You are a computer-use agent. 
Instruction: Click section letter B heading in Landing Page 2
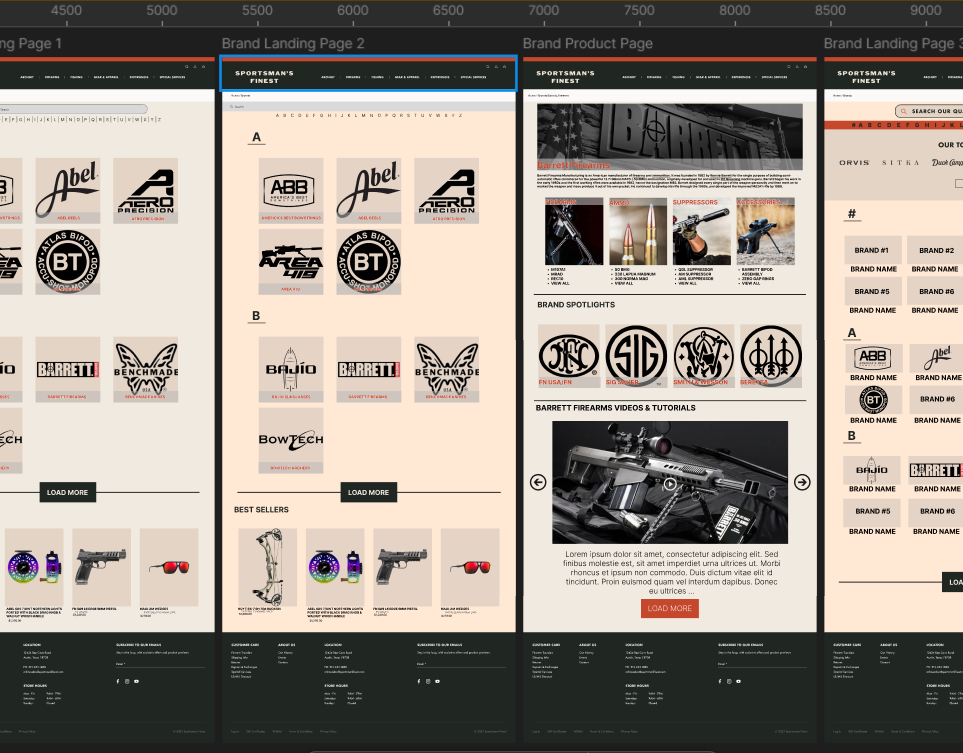[256, 316]
